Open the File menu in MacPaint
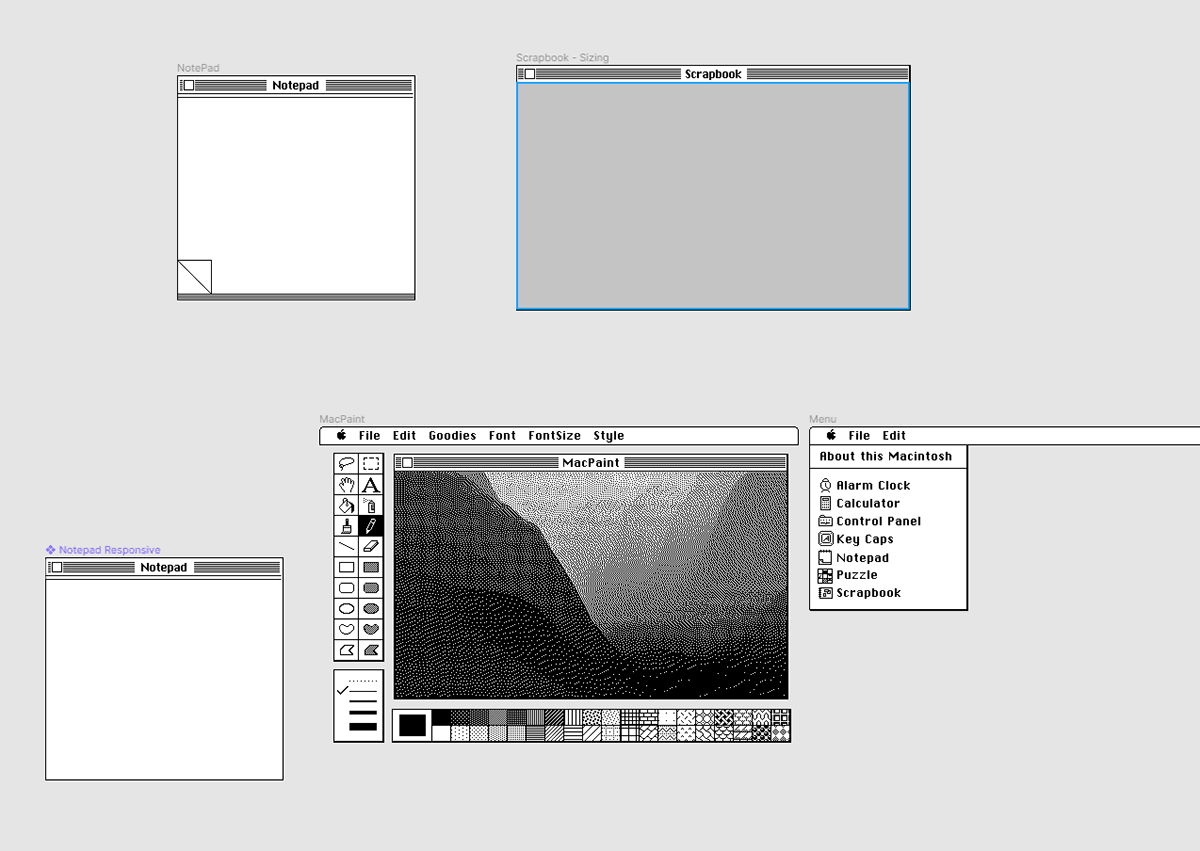The height and width of the screenshot is (851, 1200). tap(370, 435)
